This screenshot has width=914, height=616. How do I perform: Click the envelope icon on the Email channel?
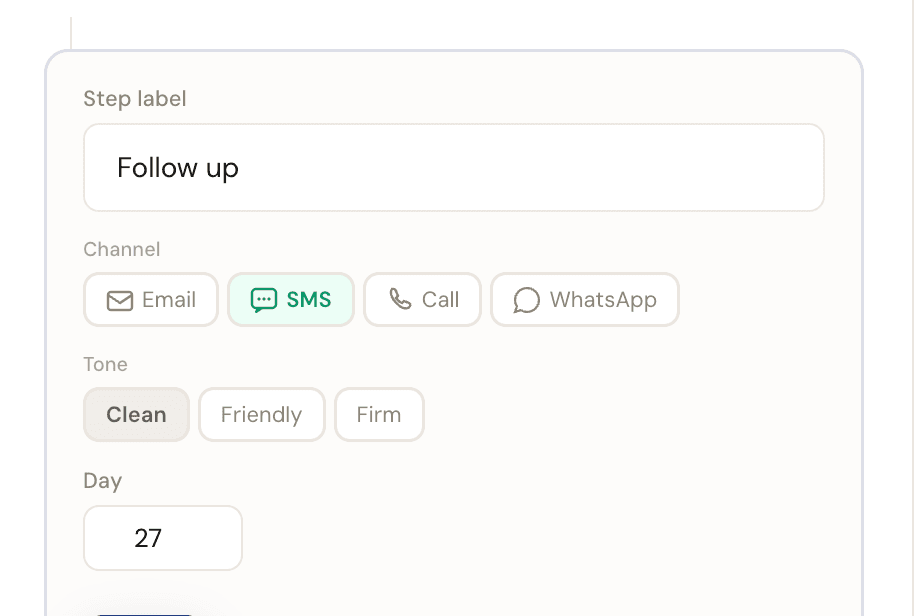(x=120, y=300)
